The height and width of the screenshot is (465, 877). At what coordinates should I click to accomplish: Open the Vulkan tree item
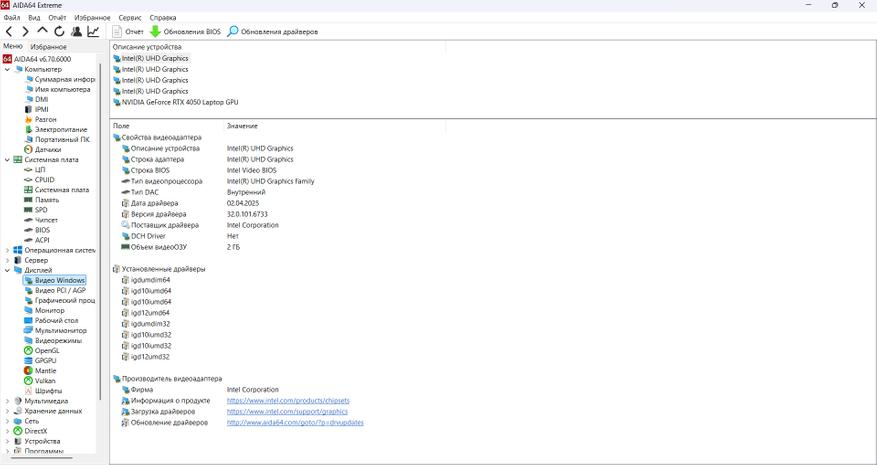point(40,381)
